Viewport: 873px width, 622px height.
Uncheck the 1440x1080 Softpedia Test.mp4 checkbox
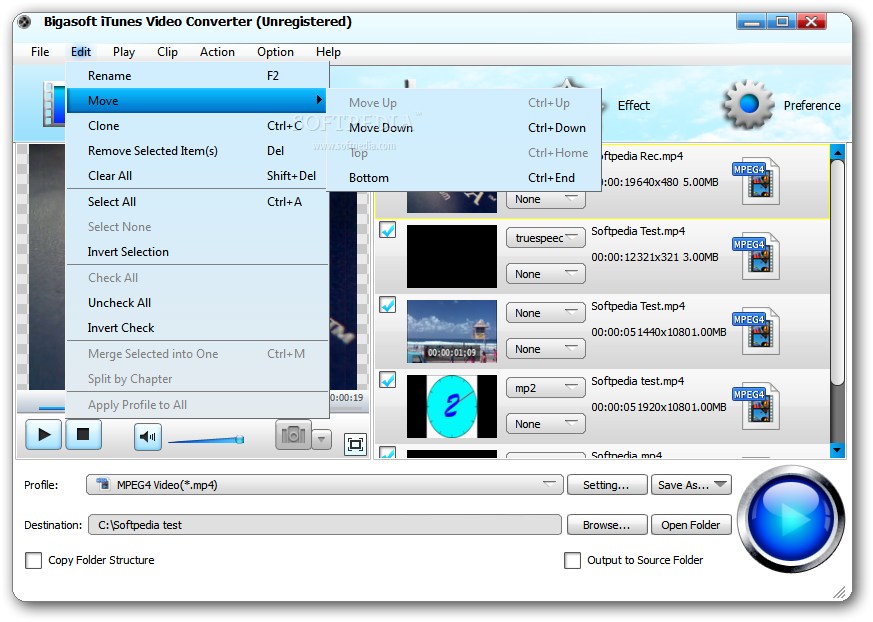[388, 305]
